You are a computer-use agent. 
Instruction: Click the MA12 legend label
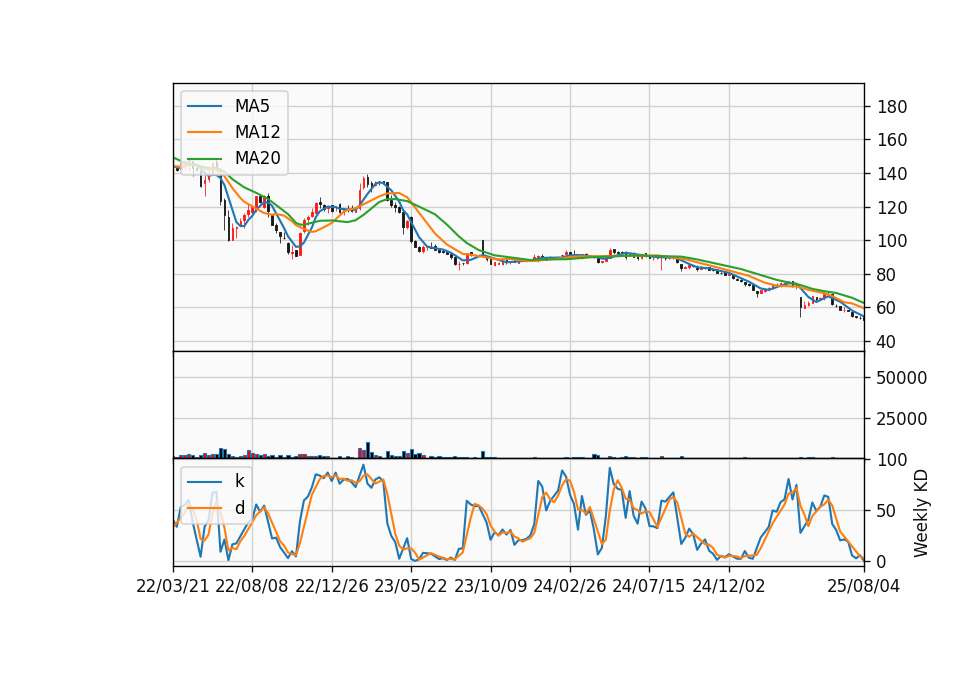click(258, 132)
